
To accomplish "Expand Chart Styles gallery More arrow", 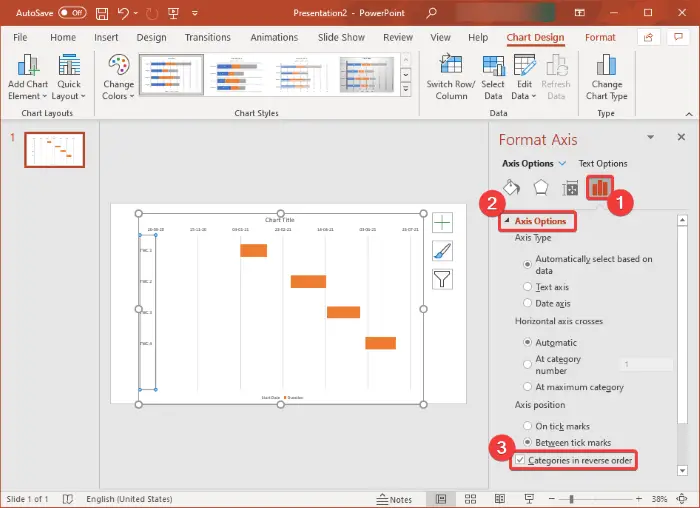I will tap(405, 89).
